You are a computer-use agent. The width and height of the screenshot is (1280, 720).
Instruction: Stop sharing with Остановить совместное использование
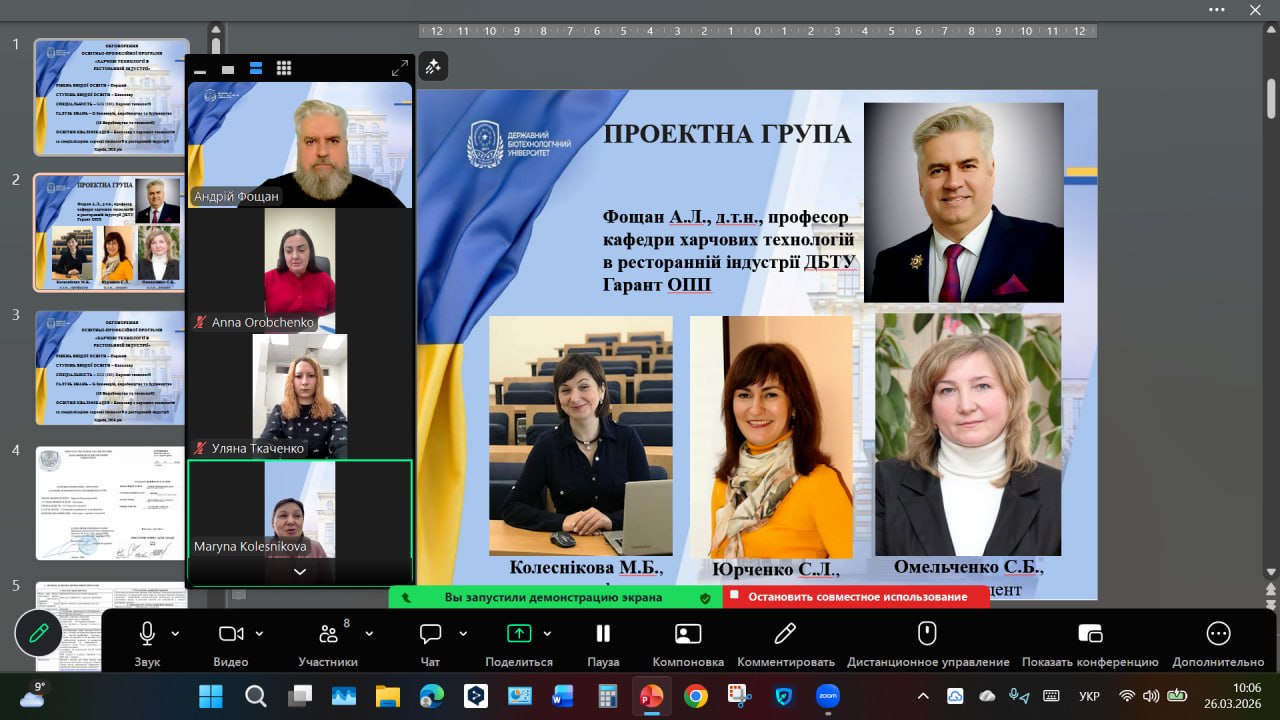(x=857, y=597)
